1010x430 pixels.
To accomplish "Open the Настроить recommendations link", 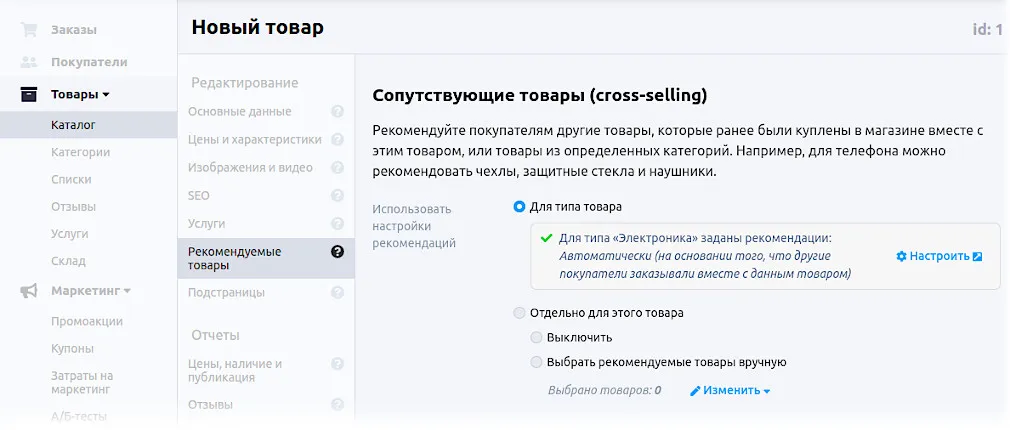I will [939, 256].
